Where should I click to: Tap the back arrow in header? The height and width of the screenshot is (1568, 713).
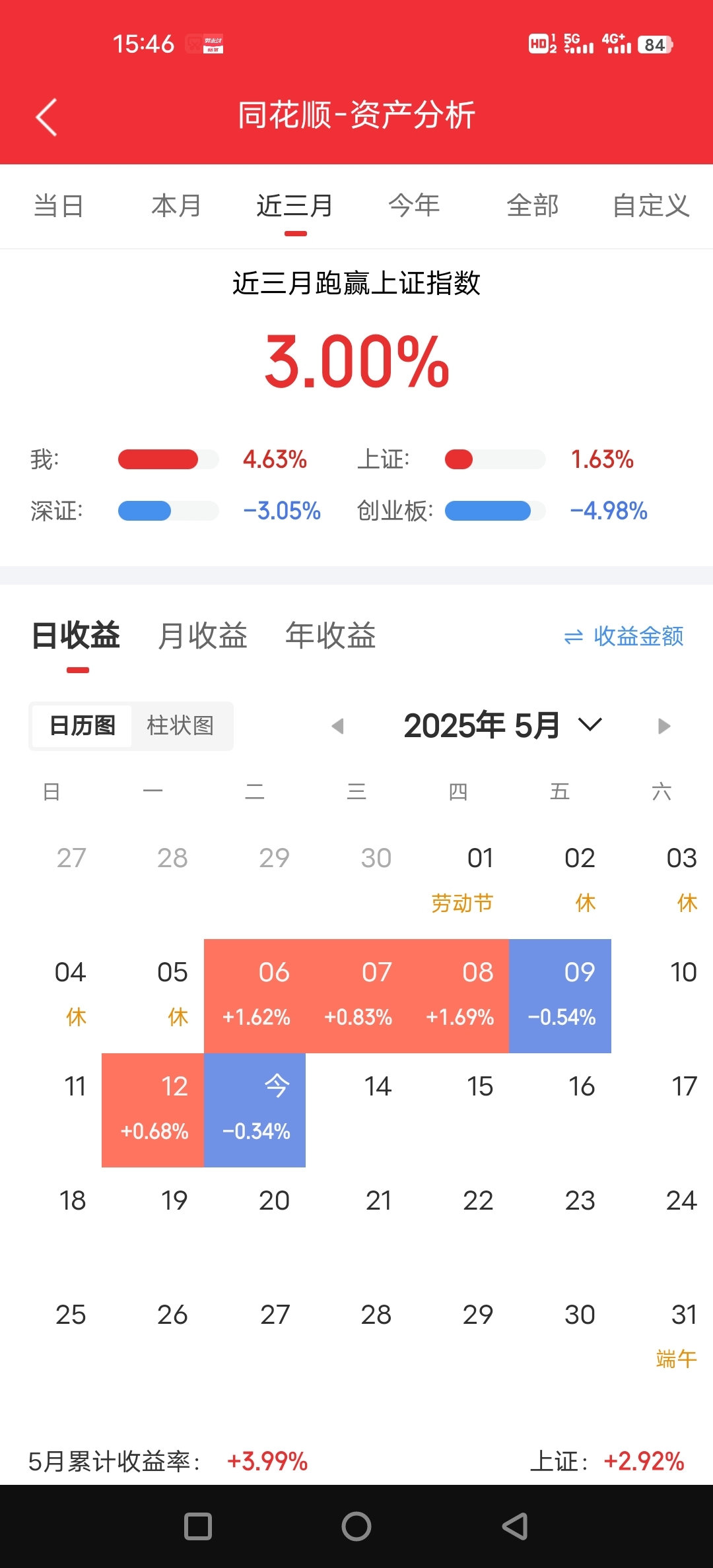tap(46, 117)
